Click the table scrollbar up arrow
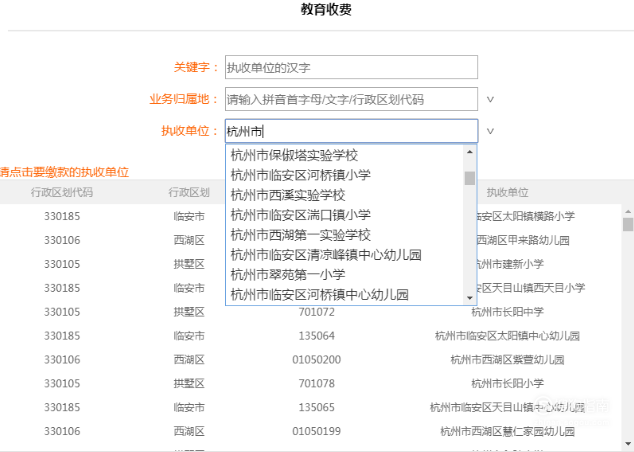The width and height of the screenshot is (634, 452). point(628,211)
